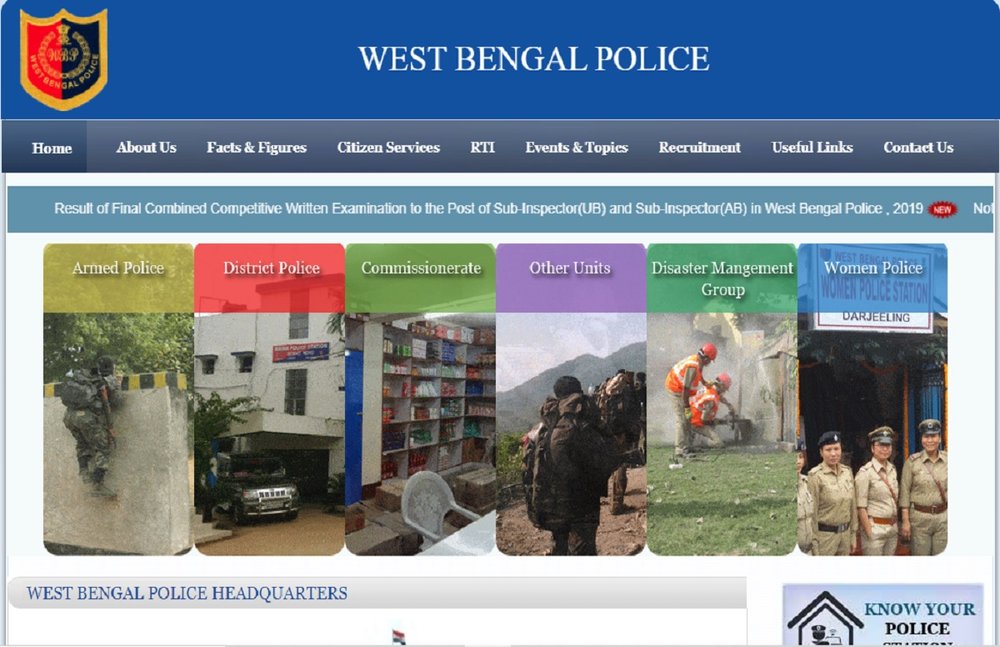Screen dimensions: 1000x647
Task: Go to the Contact Us page
Action: tap(918, 147)
